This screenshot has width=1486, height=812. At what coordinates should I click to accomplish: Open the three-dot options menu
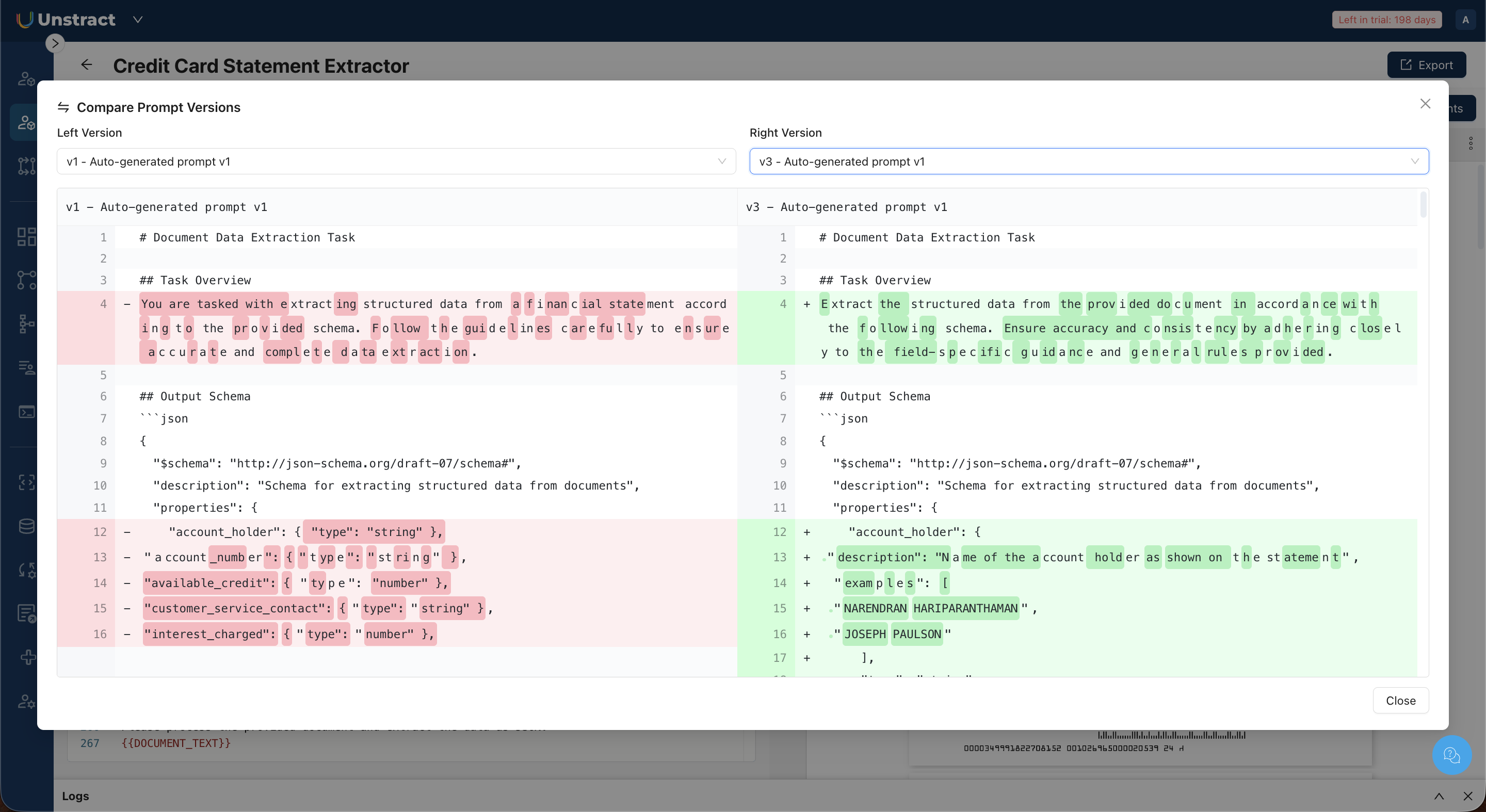coord(1471,143)
